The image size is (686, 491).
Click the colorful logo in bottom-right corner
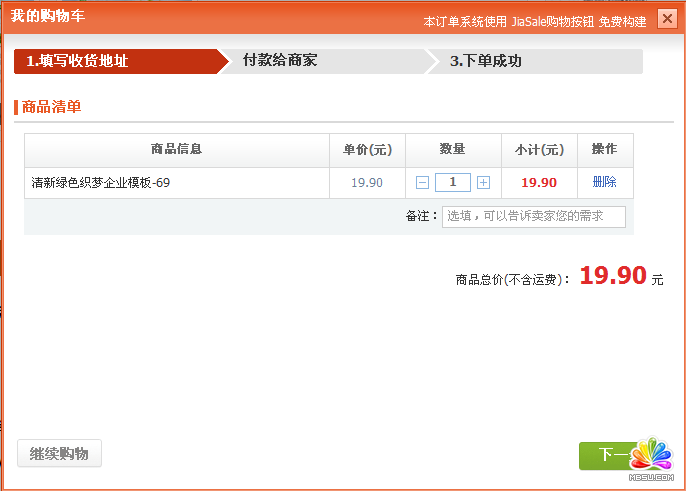pos(649,458)
